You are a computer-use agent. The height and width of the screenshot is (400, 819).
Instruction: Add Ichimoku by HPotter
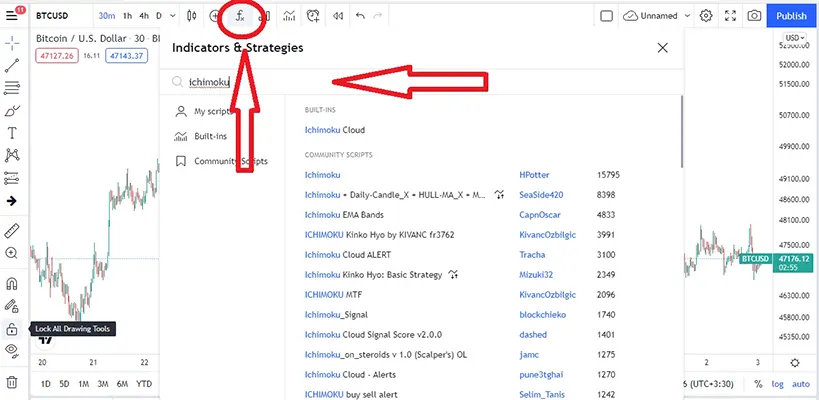322,175
